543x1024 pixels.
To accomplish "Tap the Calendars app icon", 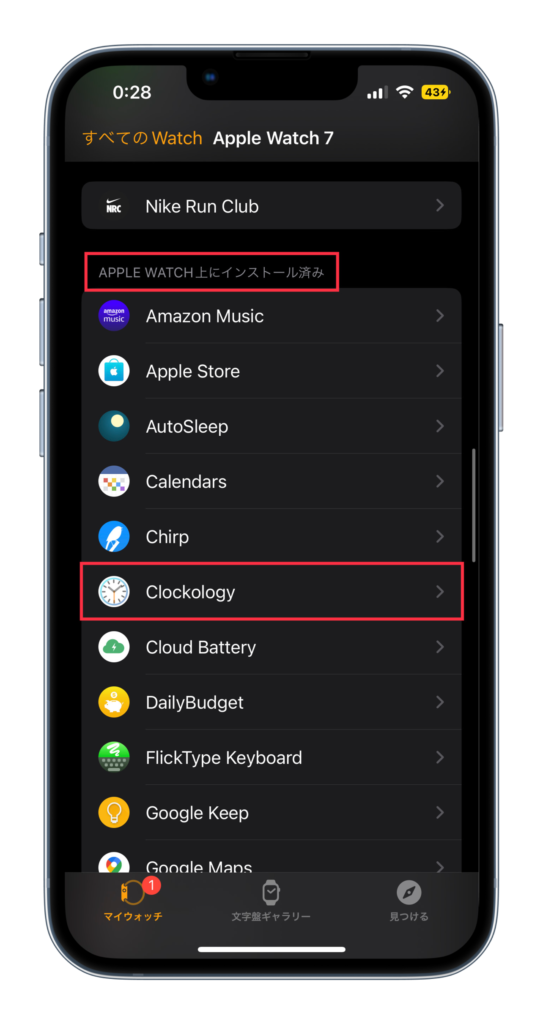I will click(x=114, y=481).
